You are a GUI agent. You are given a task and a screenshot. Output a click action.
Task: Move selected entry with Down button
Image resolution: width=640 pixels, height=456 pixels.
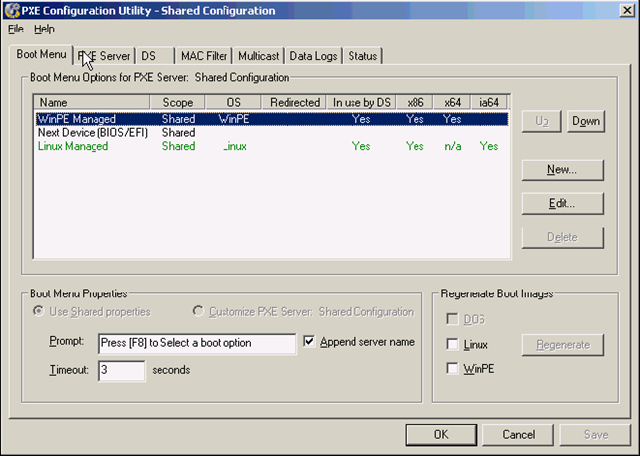[586, 122]
